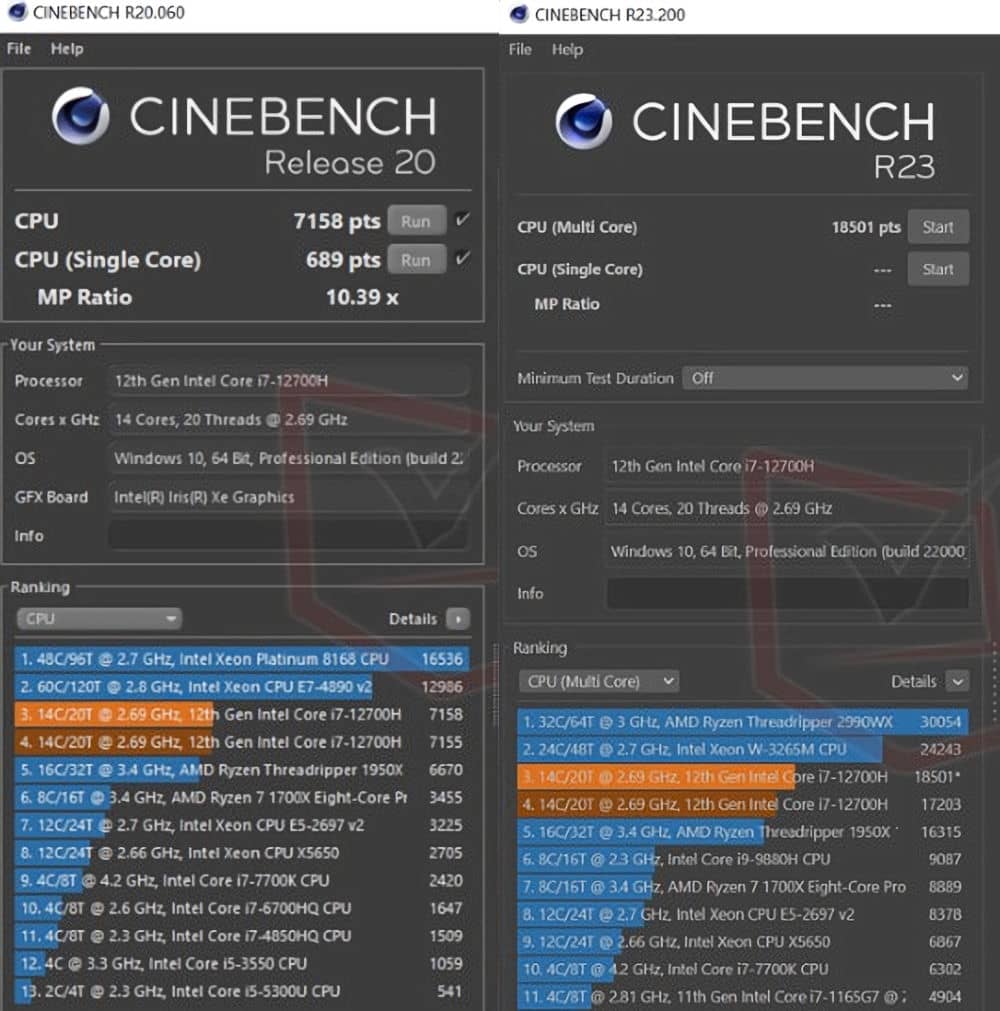This screenshot has height=1011, width=1000.
Task: Open the File menu in Cinebench R20
Action: (x=17, y=48)
